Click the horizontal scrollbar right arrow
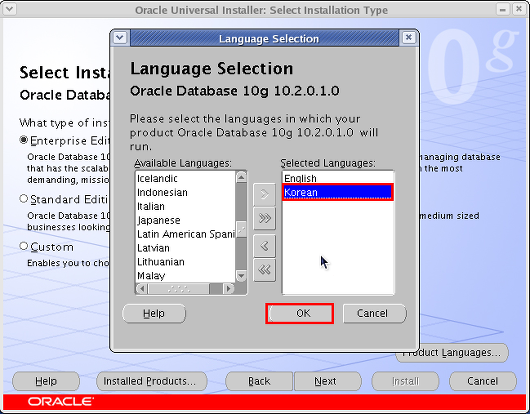This screenshot has height=414, width=530. [x=229, y=289]
